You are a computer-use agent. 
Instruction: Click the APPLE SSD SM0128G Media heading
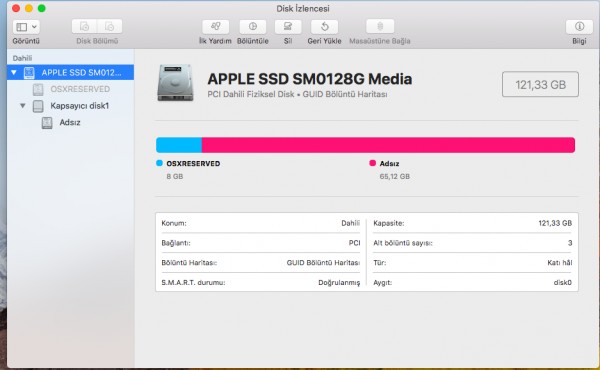(310, 79)
